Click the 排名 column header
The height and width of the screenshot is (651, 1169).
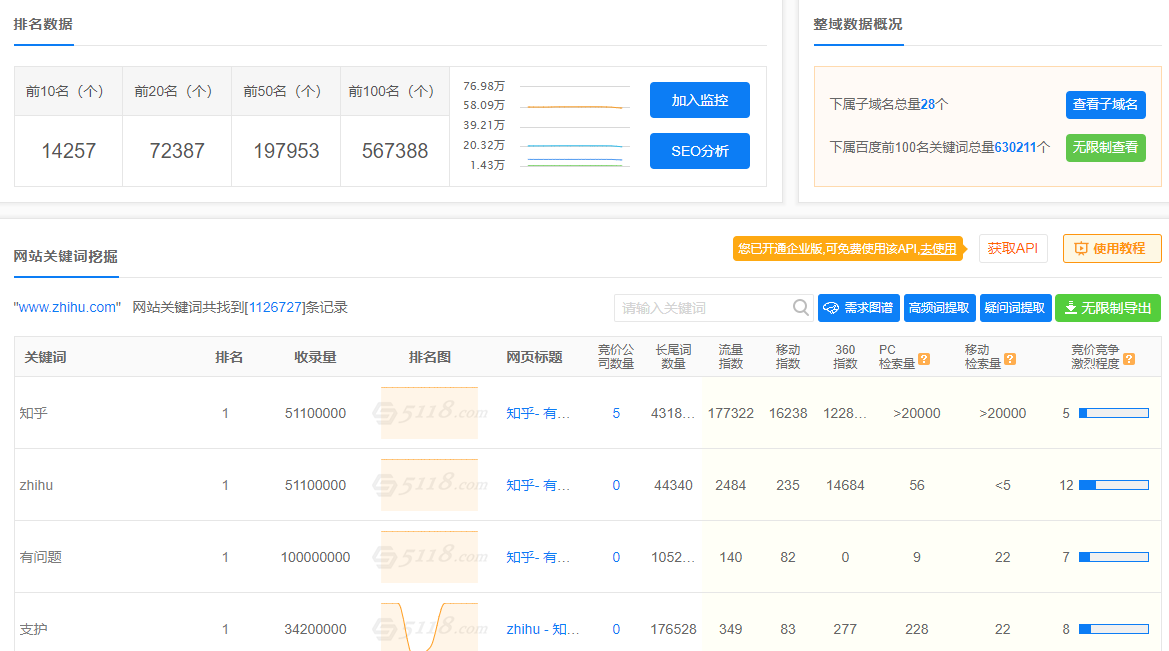point(229,357)
